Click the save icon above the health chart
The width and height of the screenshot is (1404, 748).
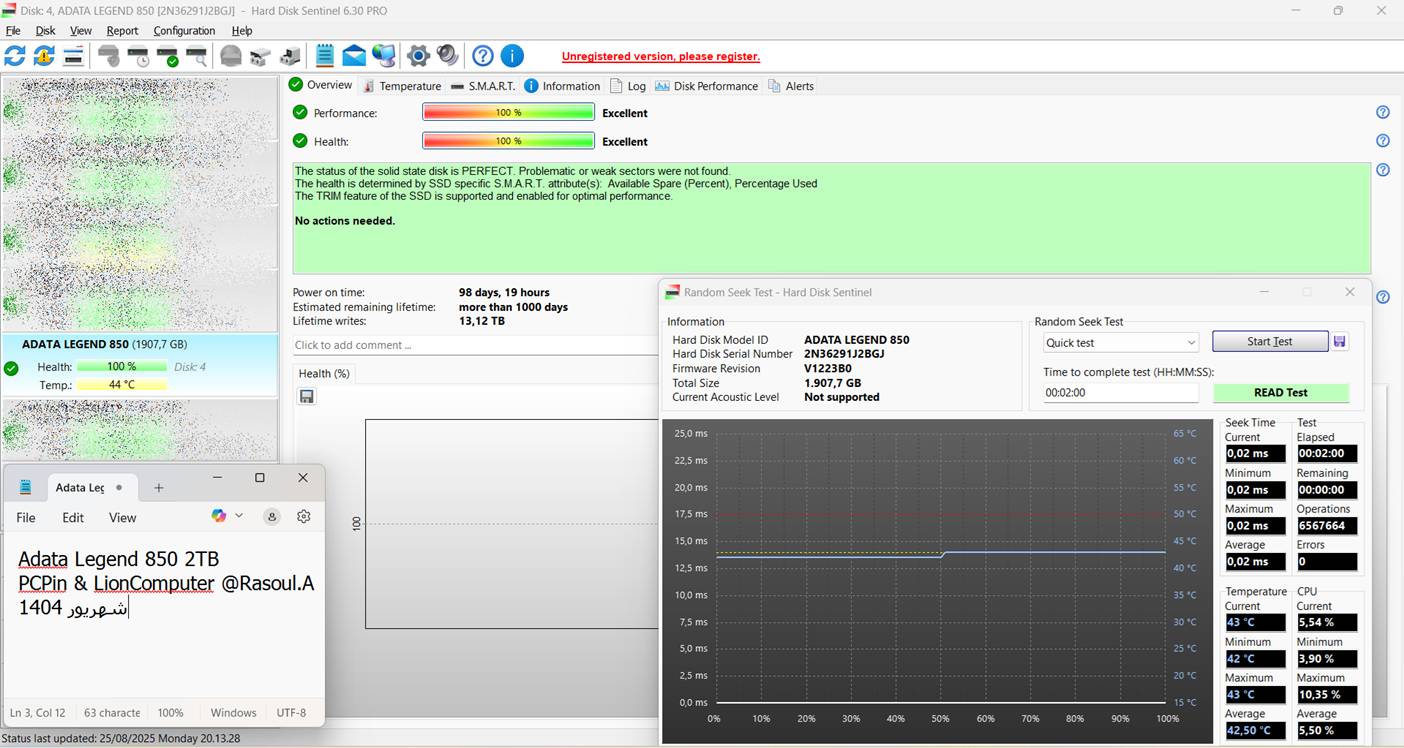307,397
